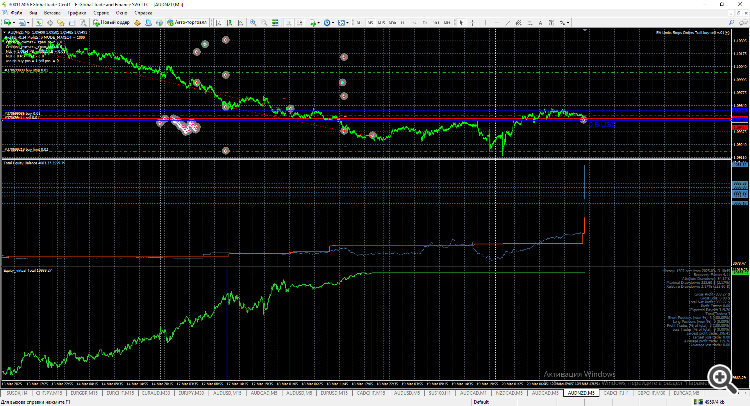Open the Сервис menu

click(x=101, y=13)
